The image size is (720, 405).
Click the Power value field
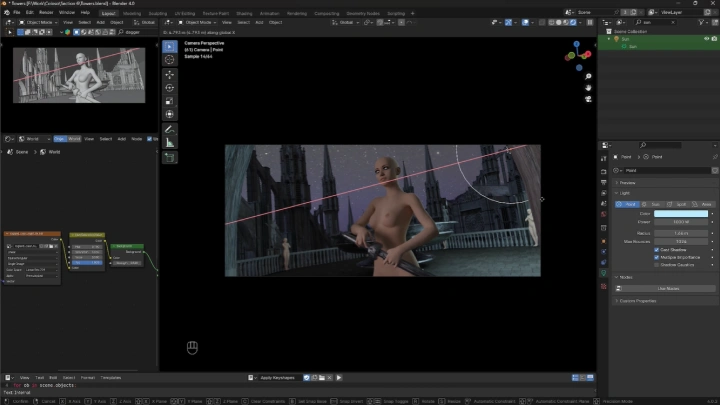(681, 222)
